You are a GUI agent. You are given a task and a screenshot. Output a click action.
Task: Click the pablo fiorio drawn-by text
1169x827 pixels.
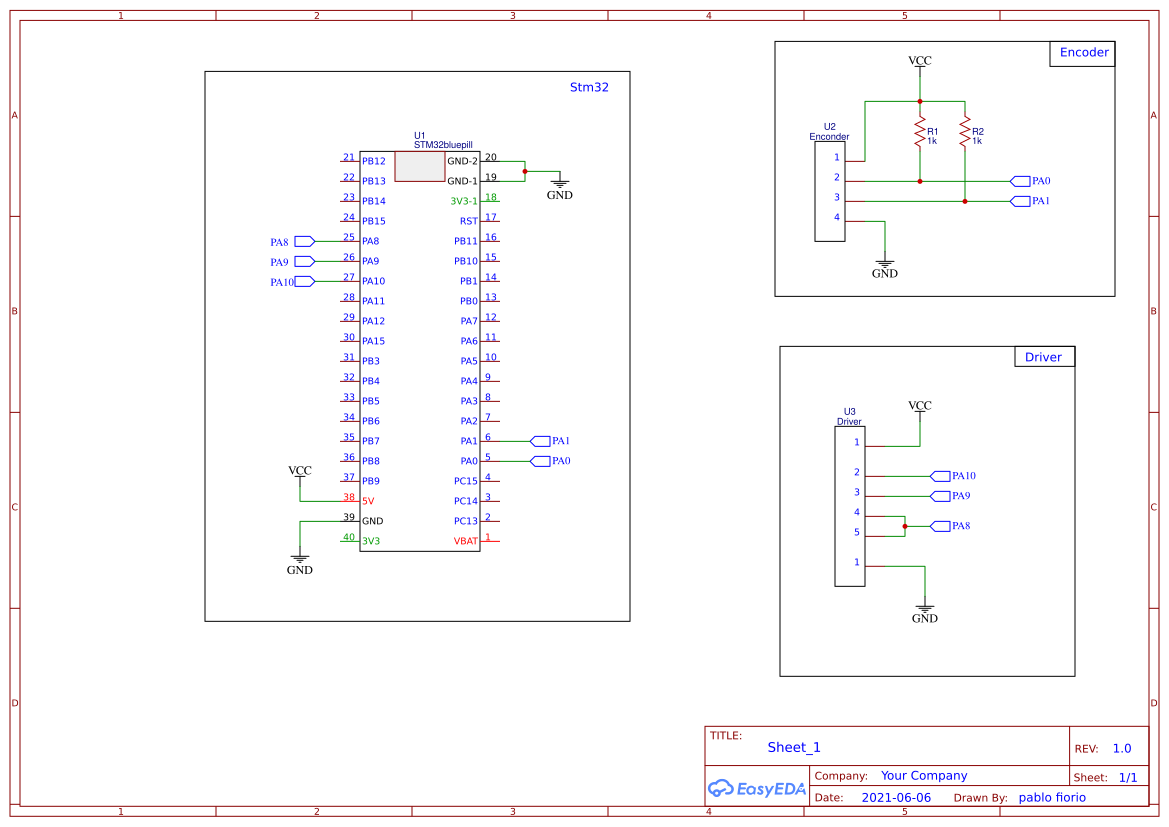(1051, 798)
